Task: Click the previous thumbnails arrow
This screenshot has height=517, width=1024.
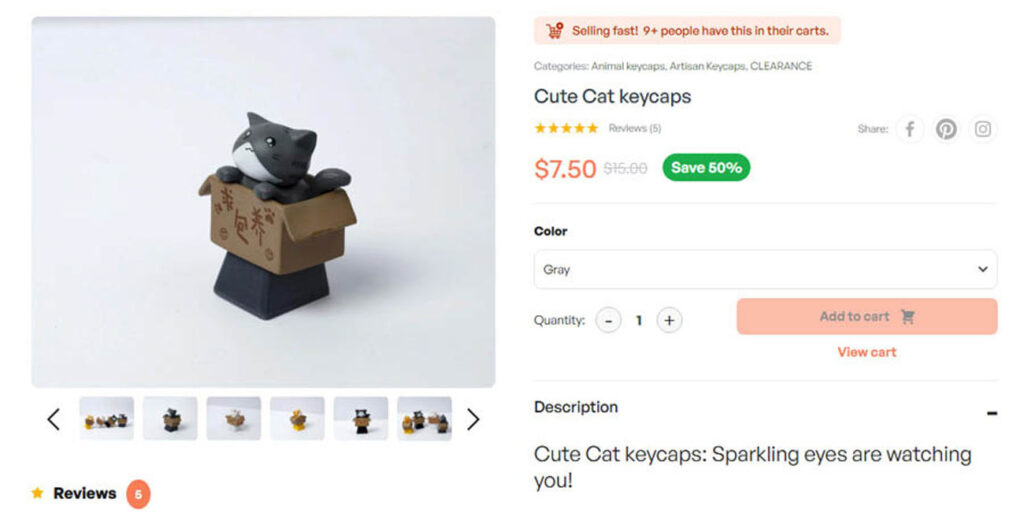Action: pos(54,419)
